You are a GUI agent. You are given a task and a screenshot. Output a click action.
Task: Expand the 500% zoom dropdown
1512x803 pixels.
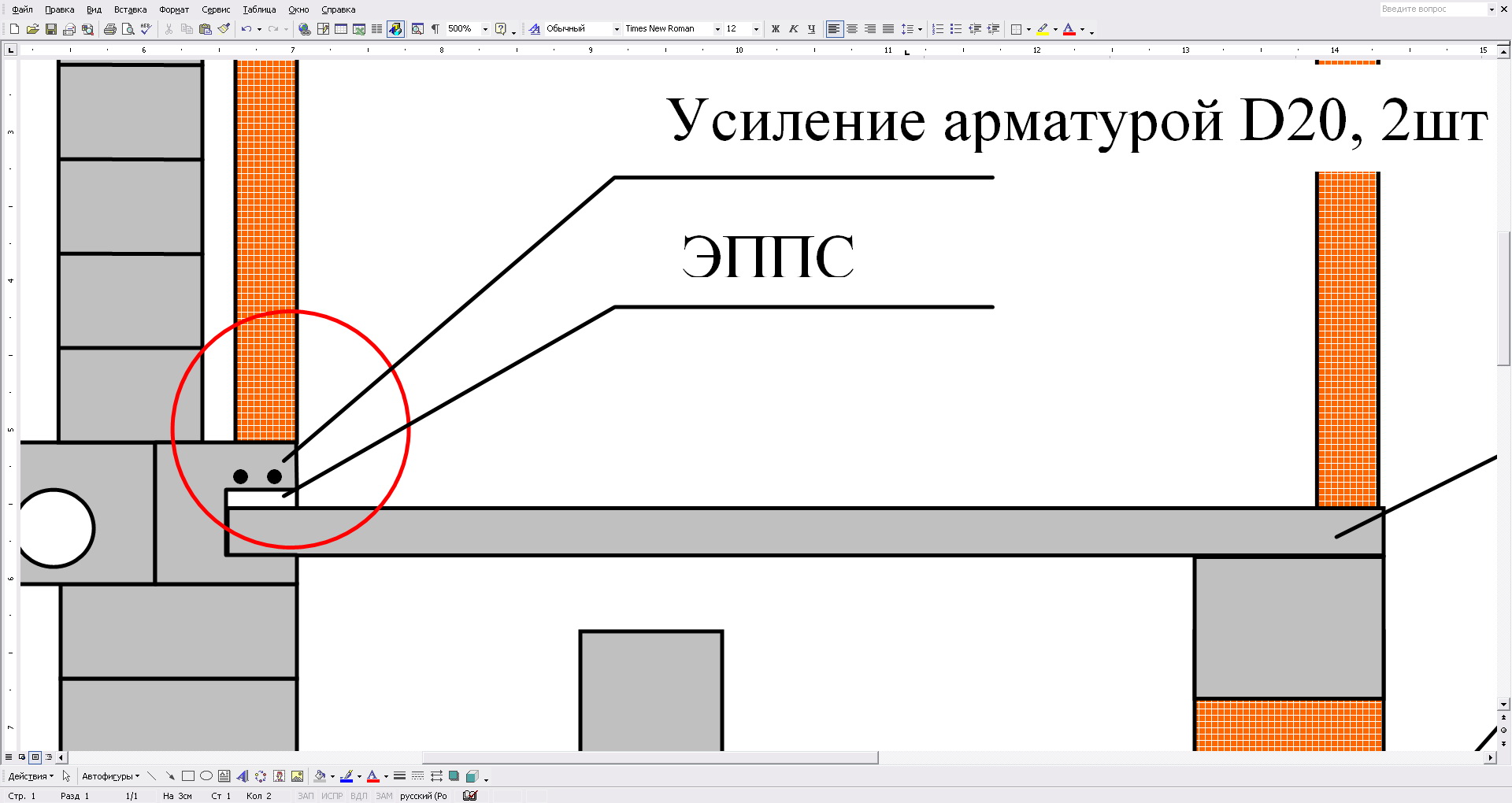pos(485,29)
